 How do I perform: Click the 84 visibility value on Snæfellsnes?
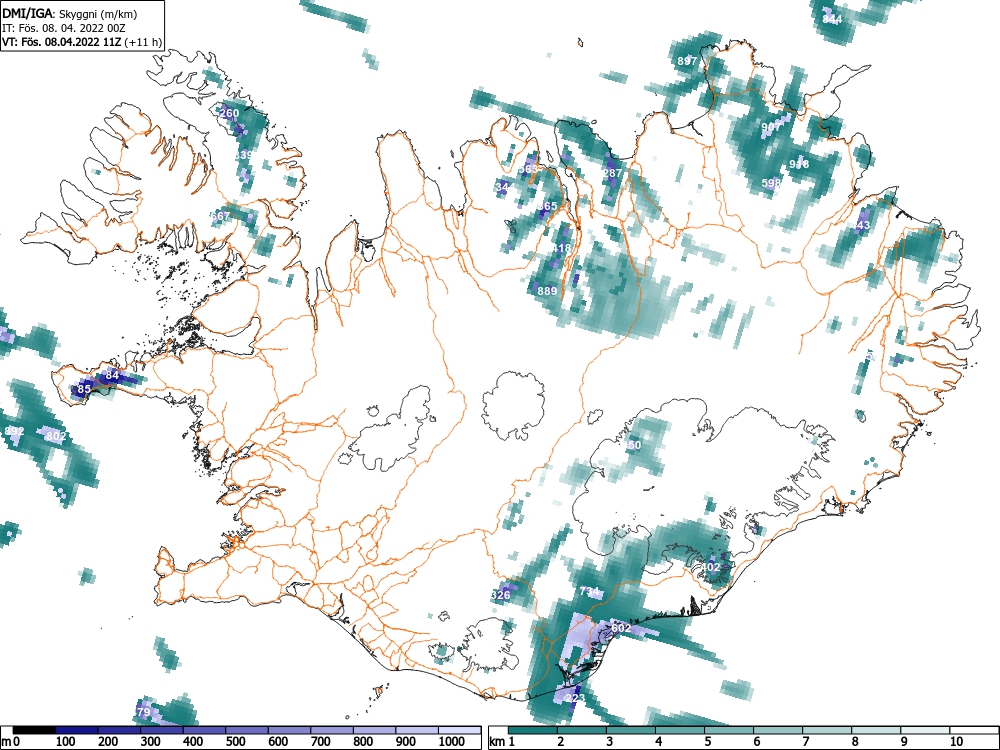(x=112, y=375)
